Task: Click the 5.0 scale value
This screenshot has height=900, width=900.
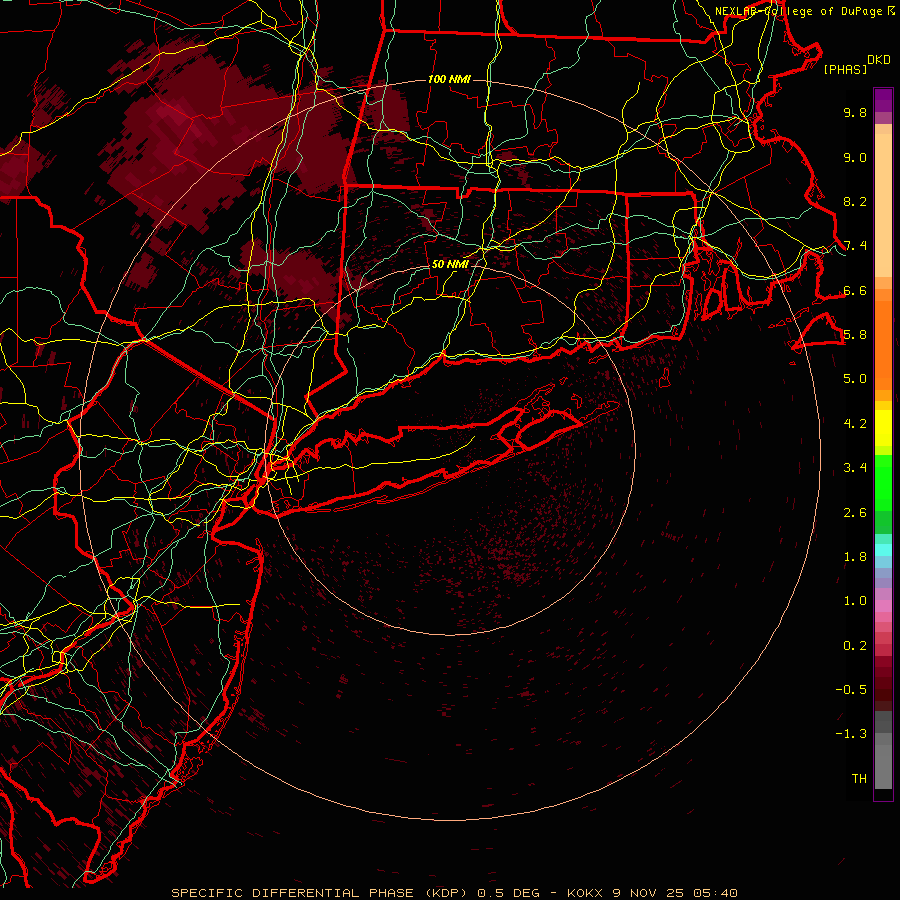Action: (855, 379)
